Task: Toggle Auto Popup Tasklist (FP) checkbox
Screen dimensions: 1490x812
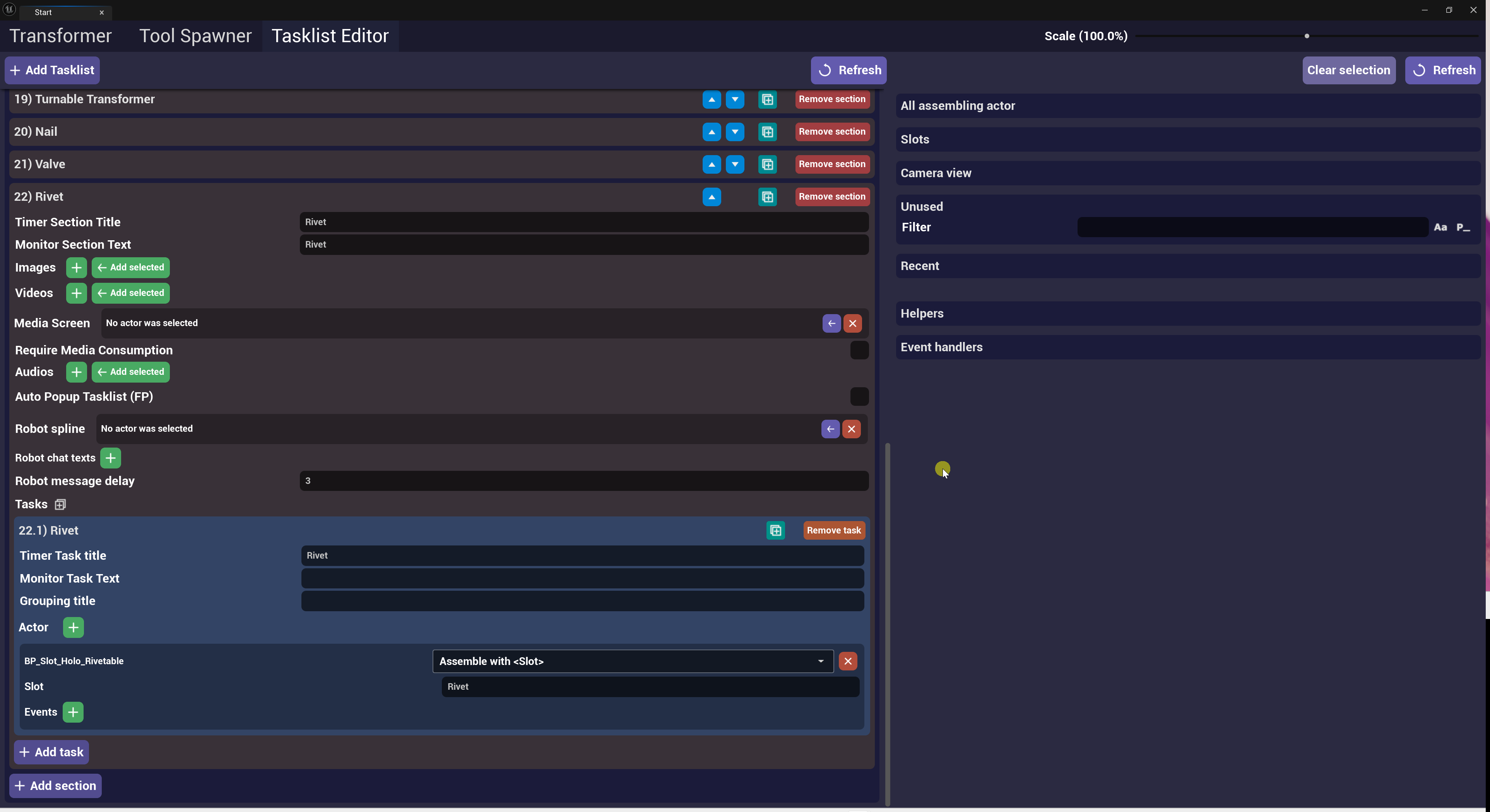Action: [859, 397]
